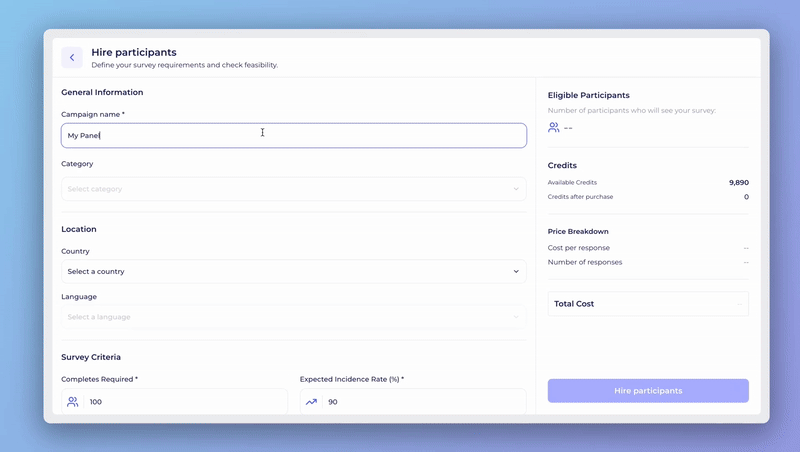This screenshot has height=452, width=800.
Task: Click the Number of responses label
Action: (x=585, y=262)
